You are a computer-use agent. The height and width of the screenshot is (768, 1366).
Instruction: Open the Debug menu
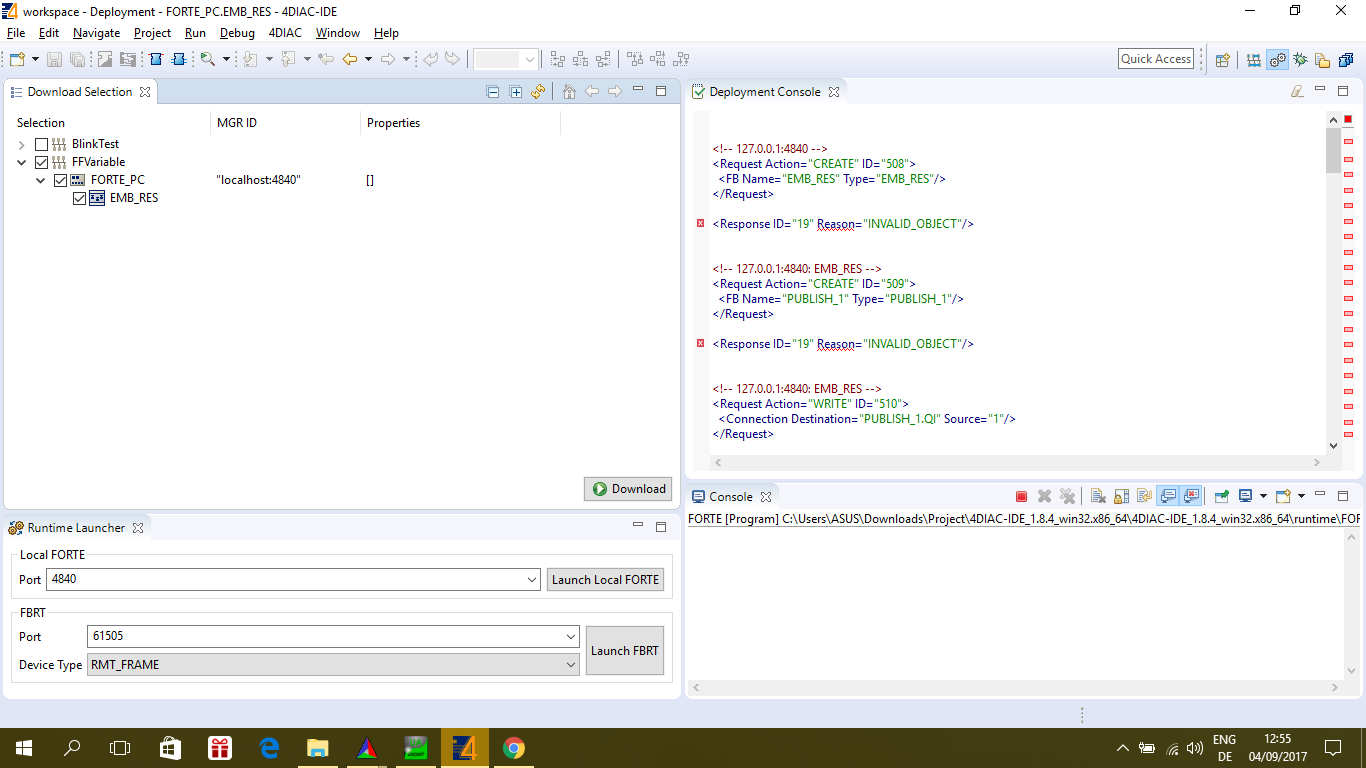(237, 33)
